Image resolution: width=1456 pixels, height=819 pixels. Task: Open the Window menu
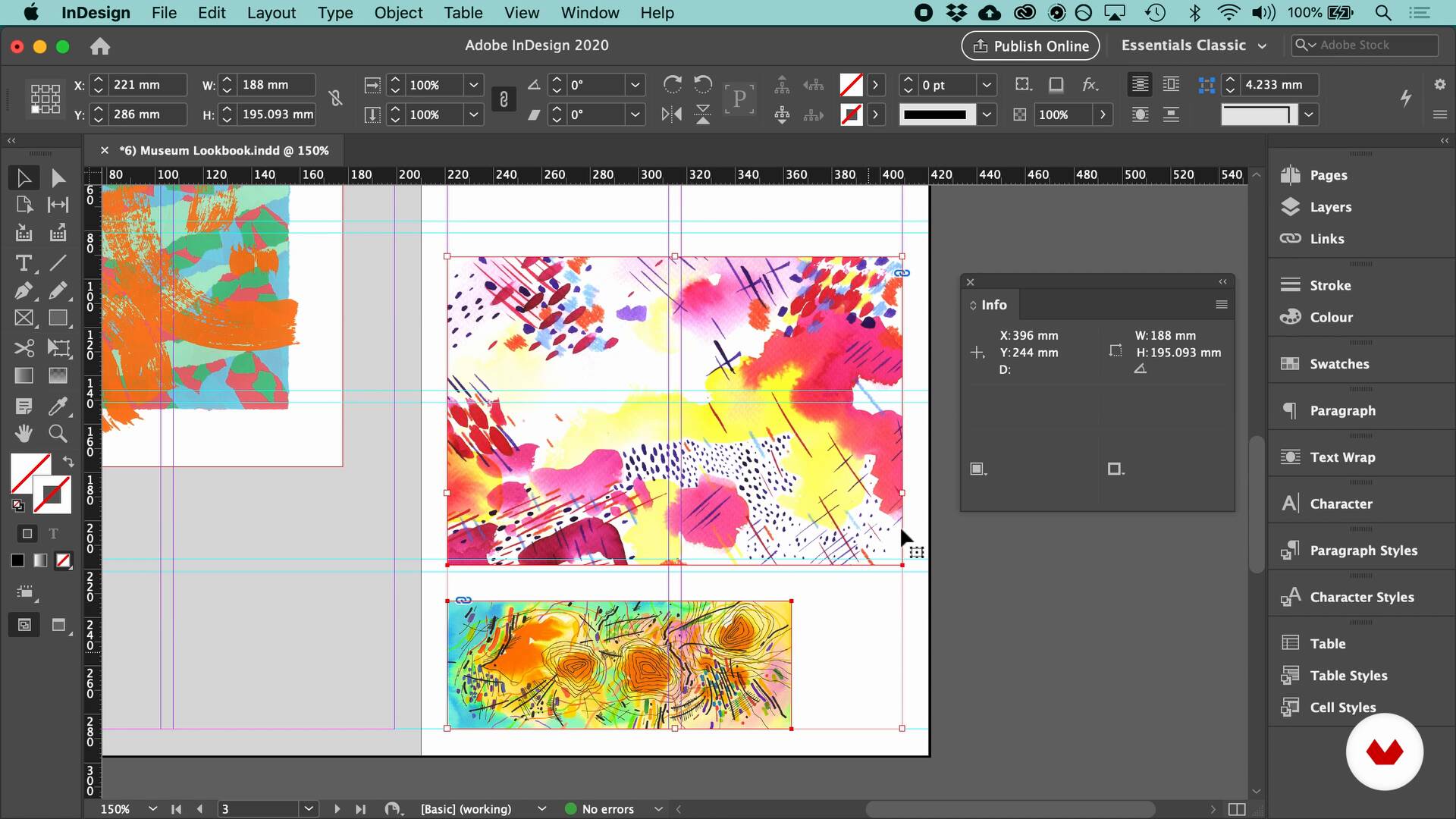pyautogui.click(x=590, y=13)
